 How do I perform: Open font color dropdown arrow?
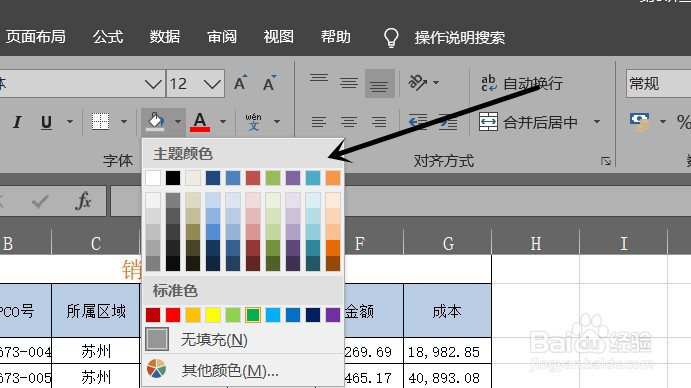click(223, 122)
